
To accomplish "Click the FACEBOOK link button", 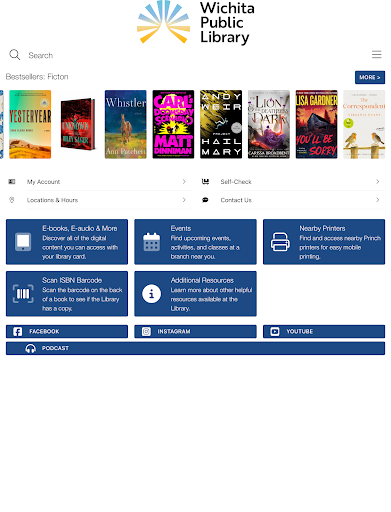I will coord(67,332).
